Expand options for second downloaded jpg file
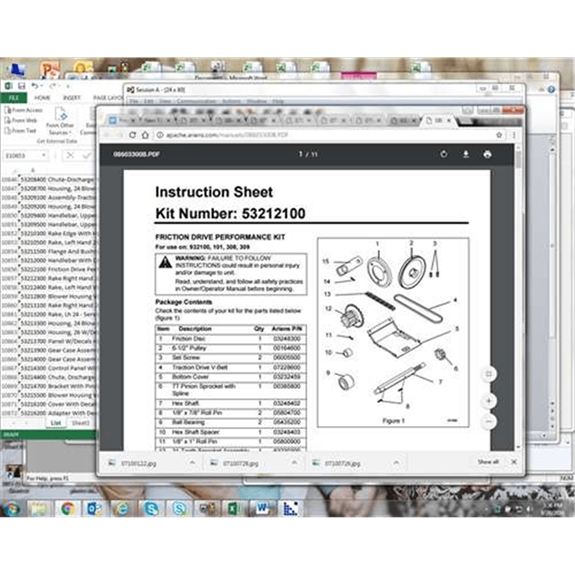The height and width of the screenshot is (575, 575). click(x=294, y=463)
